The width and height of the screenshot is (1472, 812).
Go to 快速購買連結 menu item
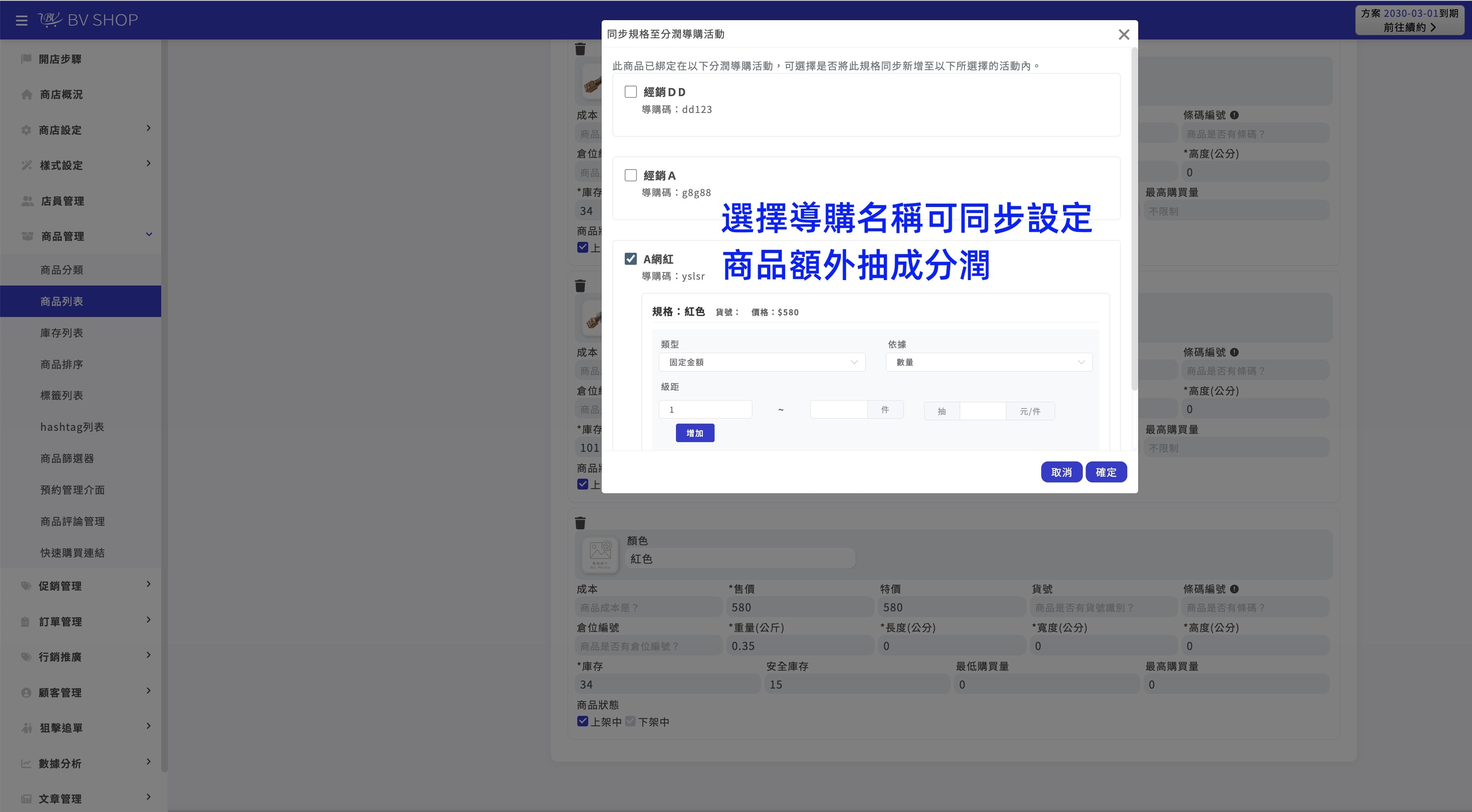pyautogui.click(x=80, y=553)
